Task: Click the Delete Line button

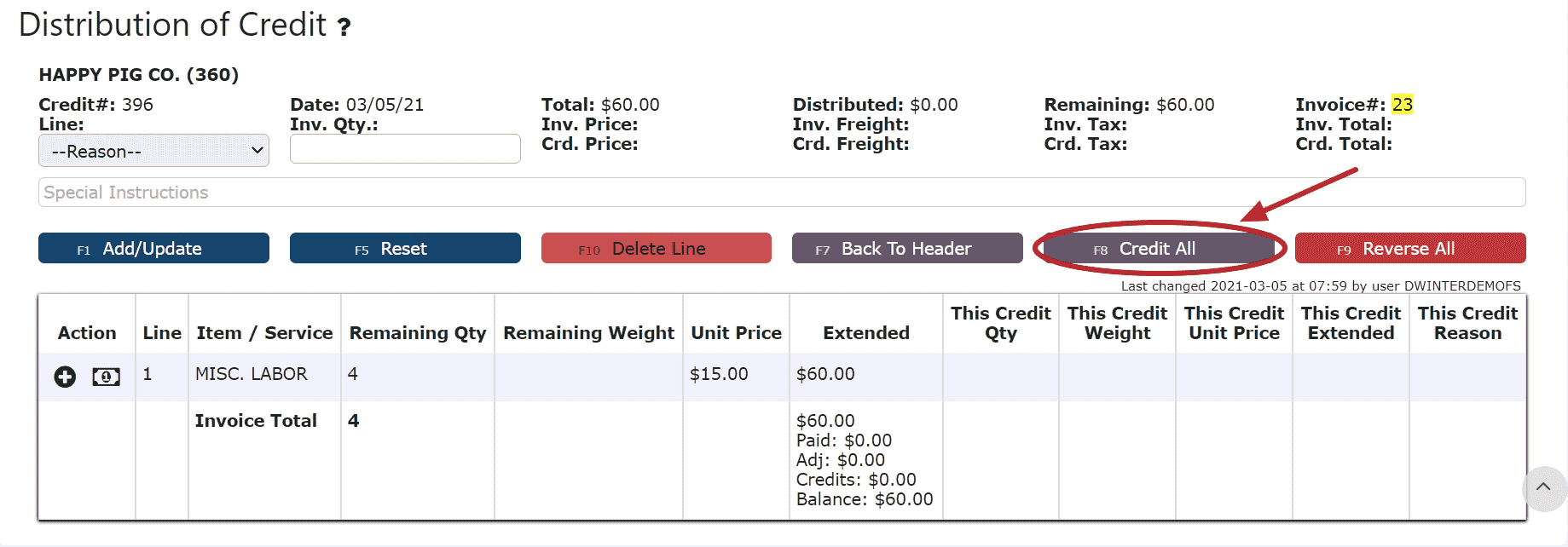Action: pyautogui.click(x=656, y=249)
